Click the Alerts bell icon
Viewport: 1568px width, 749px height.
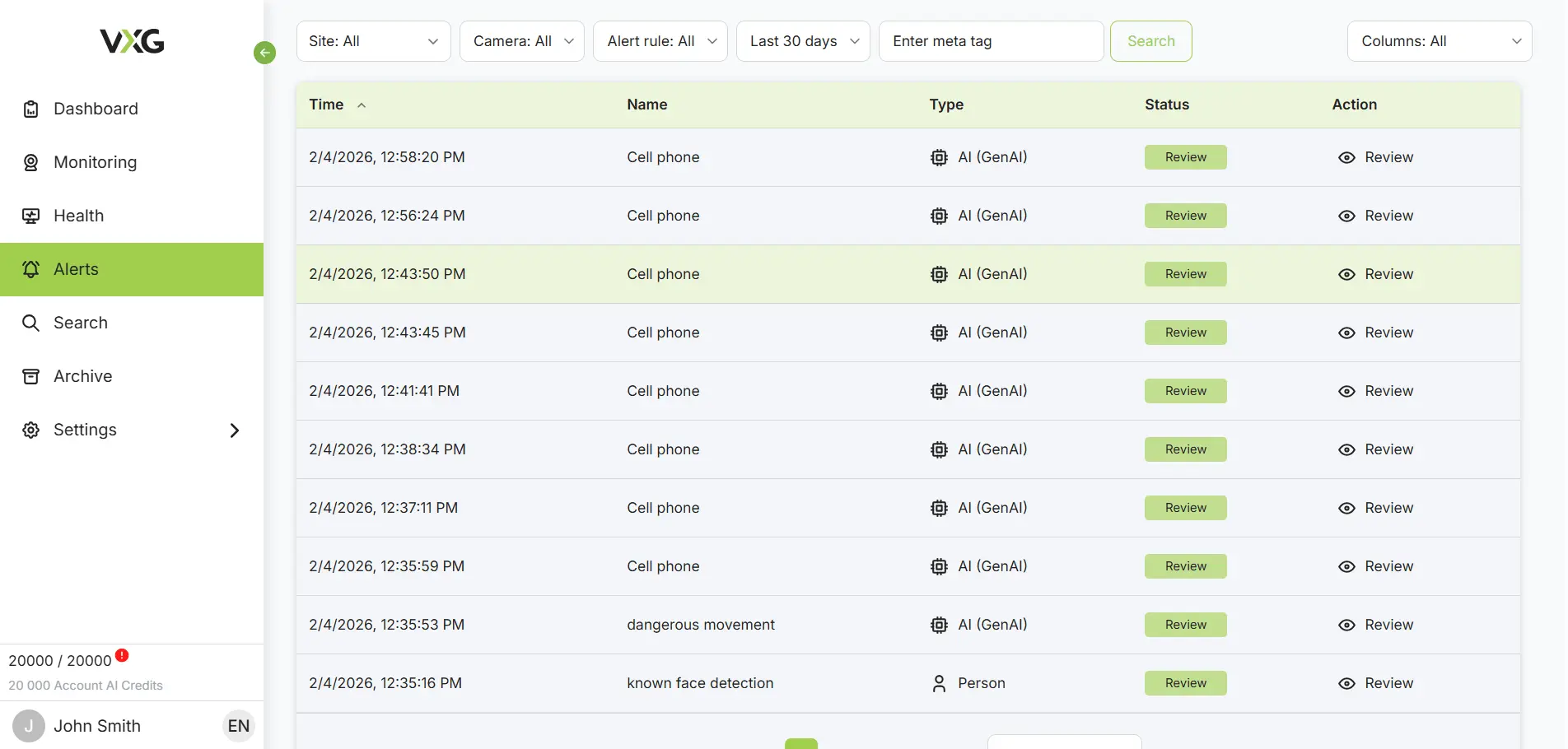(x=30, y=269)
